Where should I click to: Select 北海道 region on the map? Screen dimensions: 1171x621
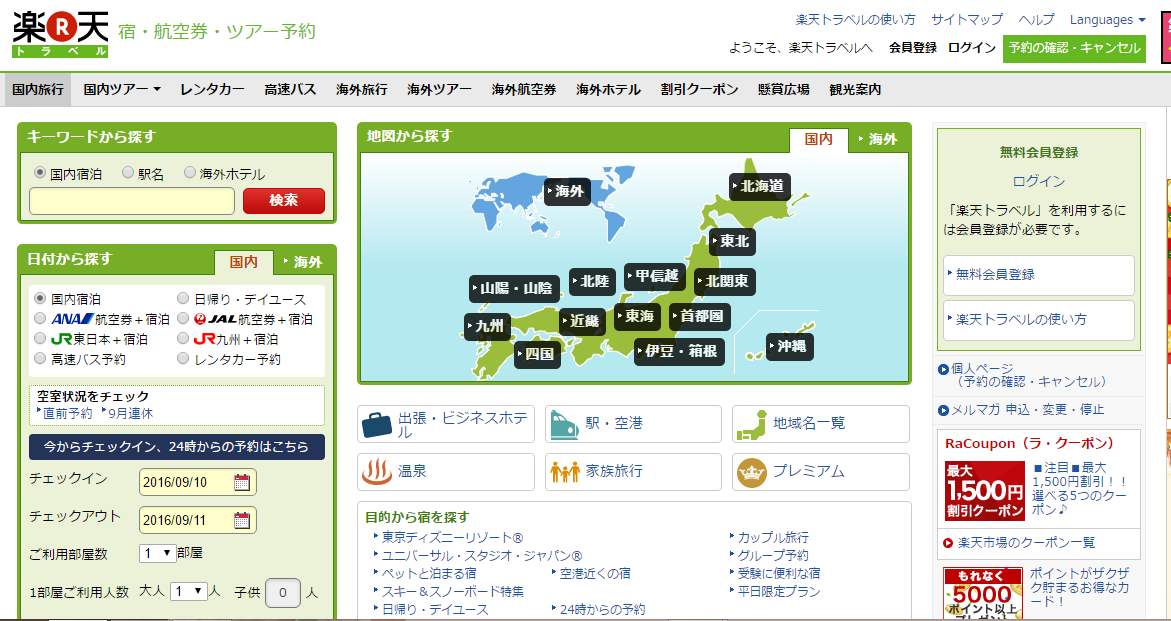(760, 187)
